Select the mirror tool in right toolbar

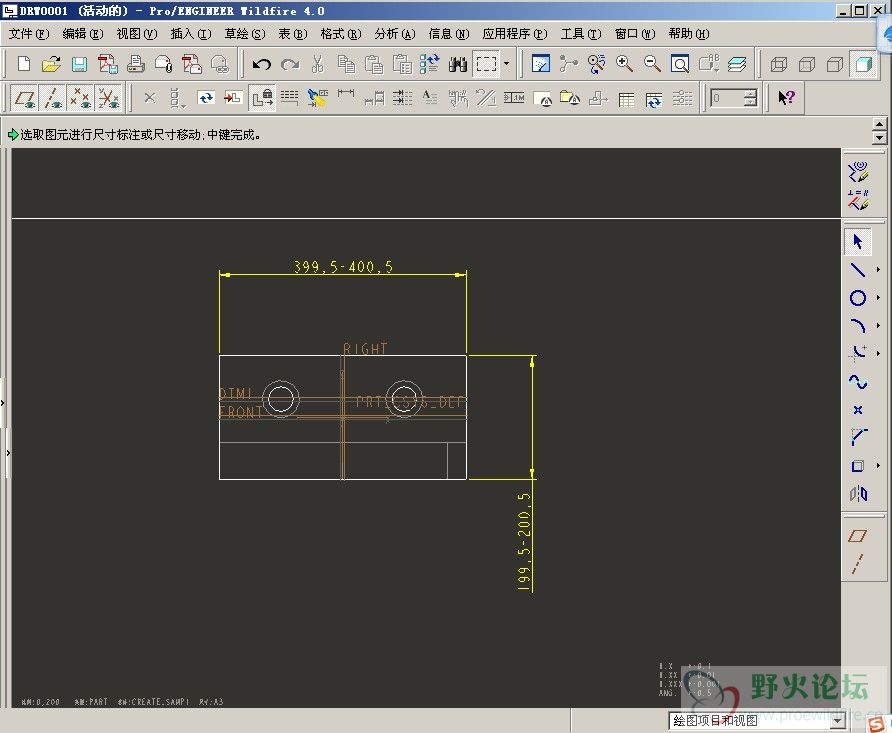[x=858, y=494]
